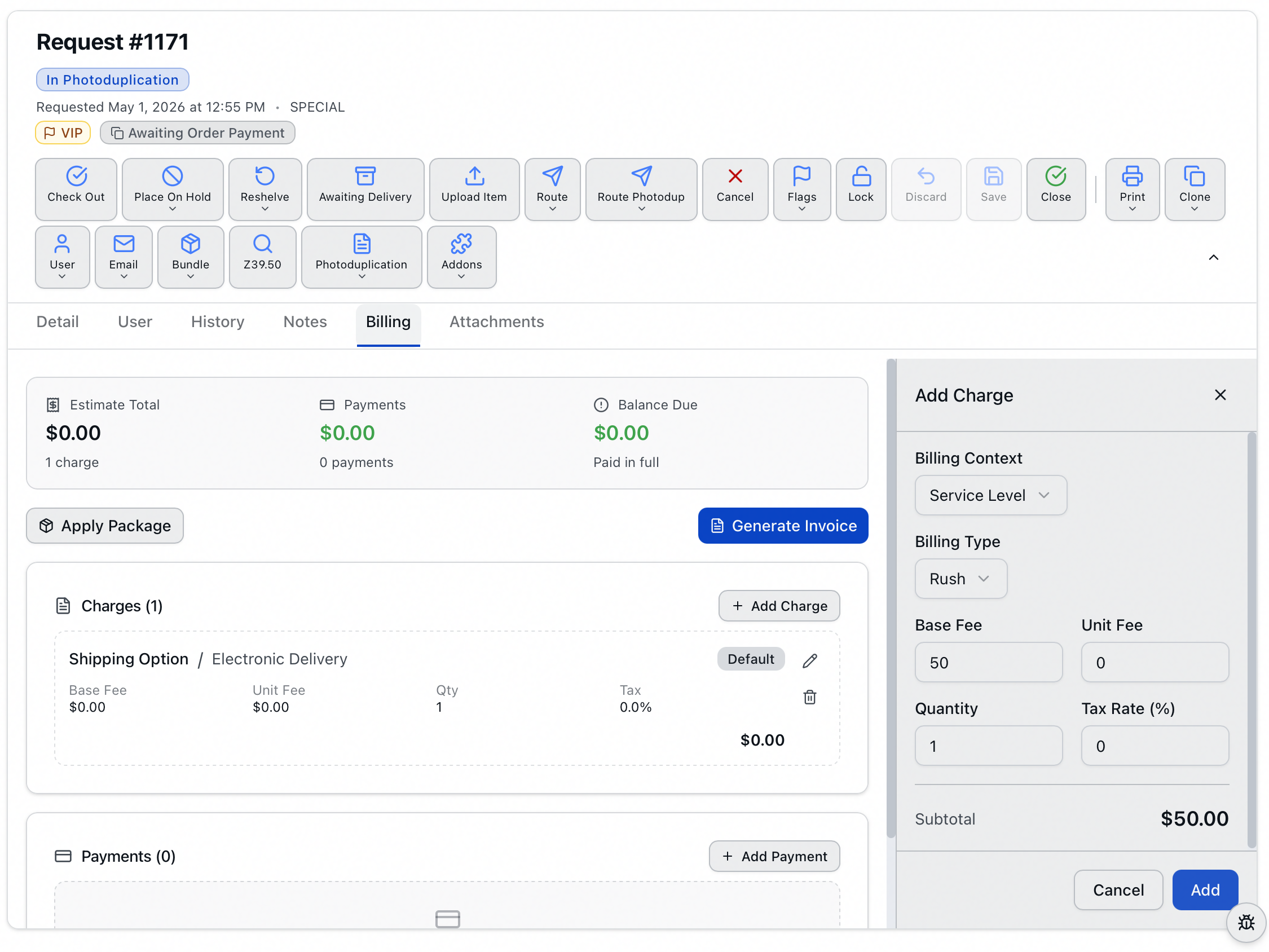Close the request with green check
Screen dimensions: 1269x952
point(1056,189)
